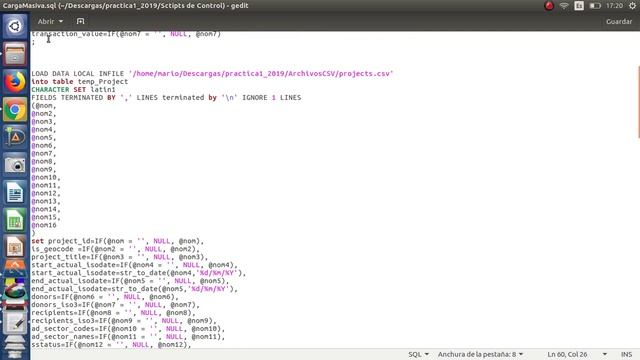Click the 'FIELDS TERMINATED BY' line

(166, 98)
